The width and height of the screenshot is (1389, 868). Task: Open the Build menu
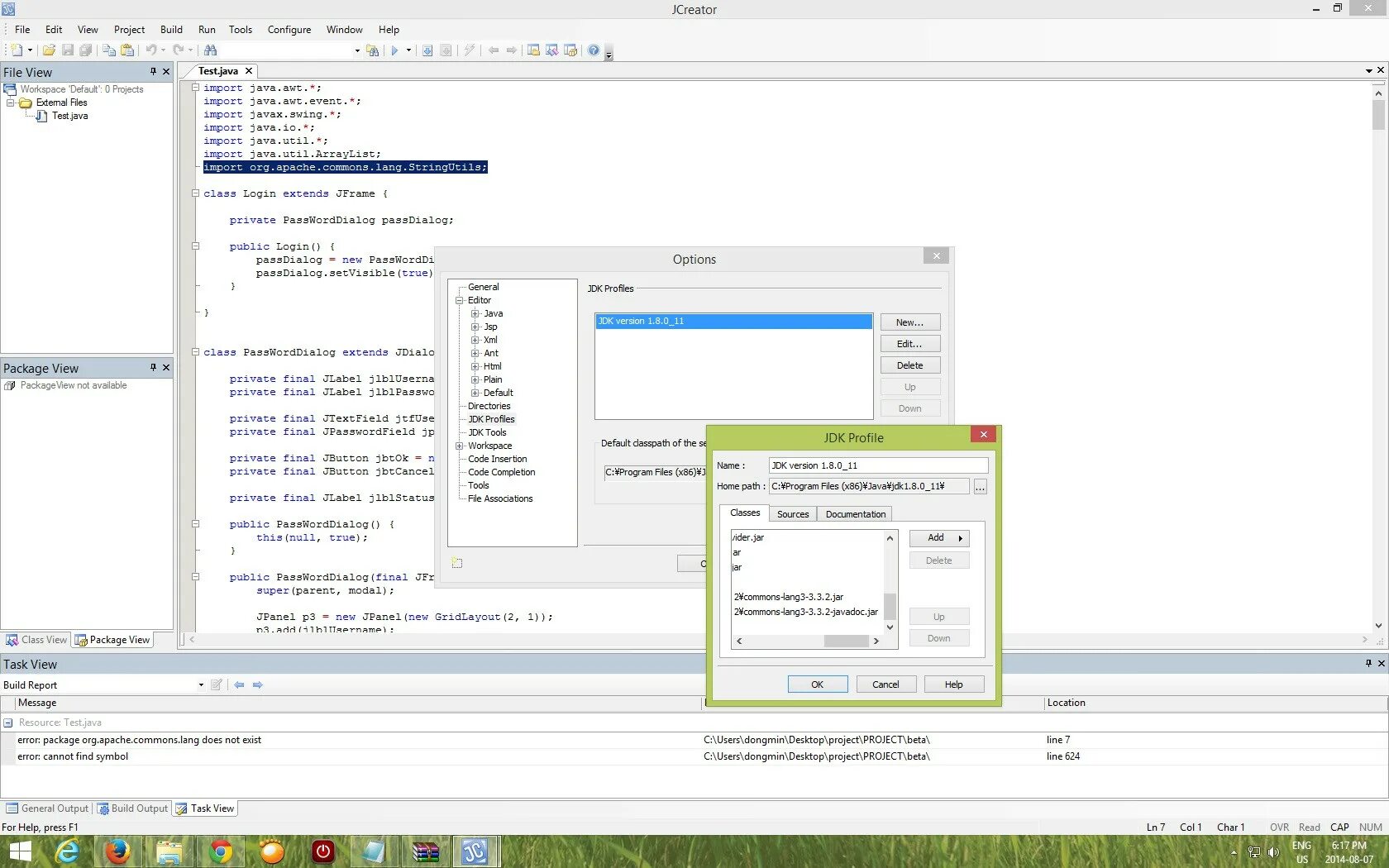coord(171,30)
